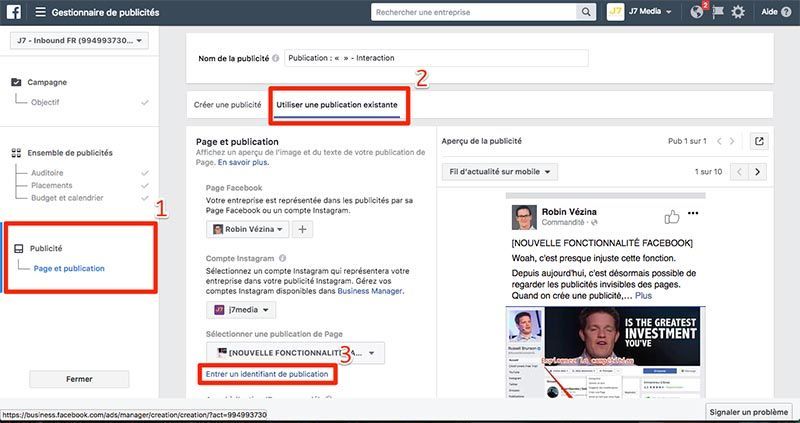Image resolution: width=800 pixels, height=423 pixels.
Task: Click Entrer un identifiant de publication link
Action: (266, 374)
